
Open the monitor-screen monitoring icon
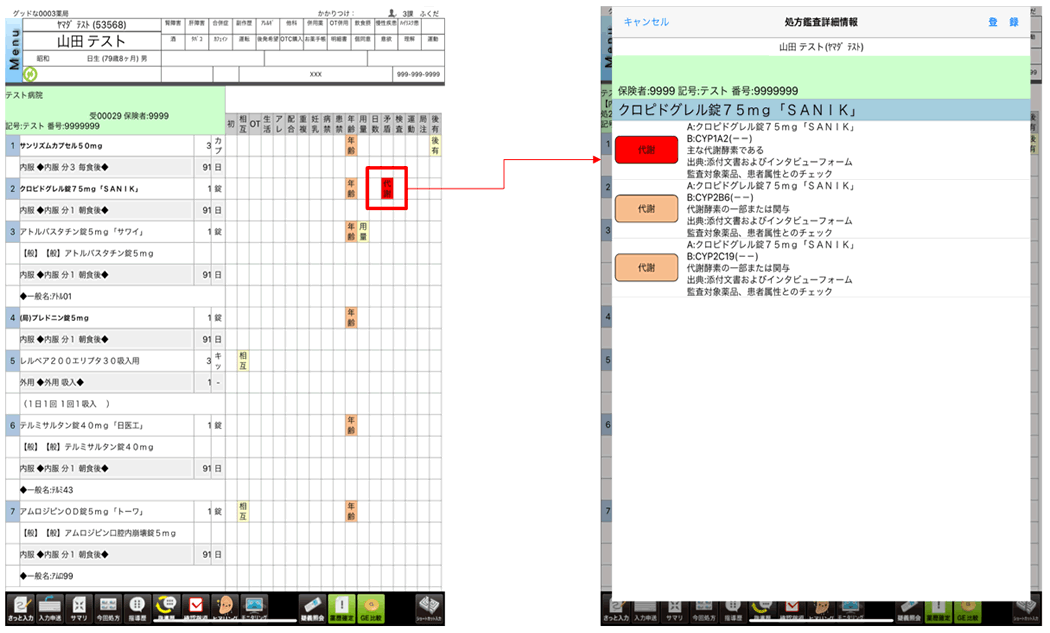(x=254, y=609)
